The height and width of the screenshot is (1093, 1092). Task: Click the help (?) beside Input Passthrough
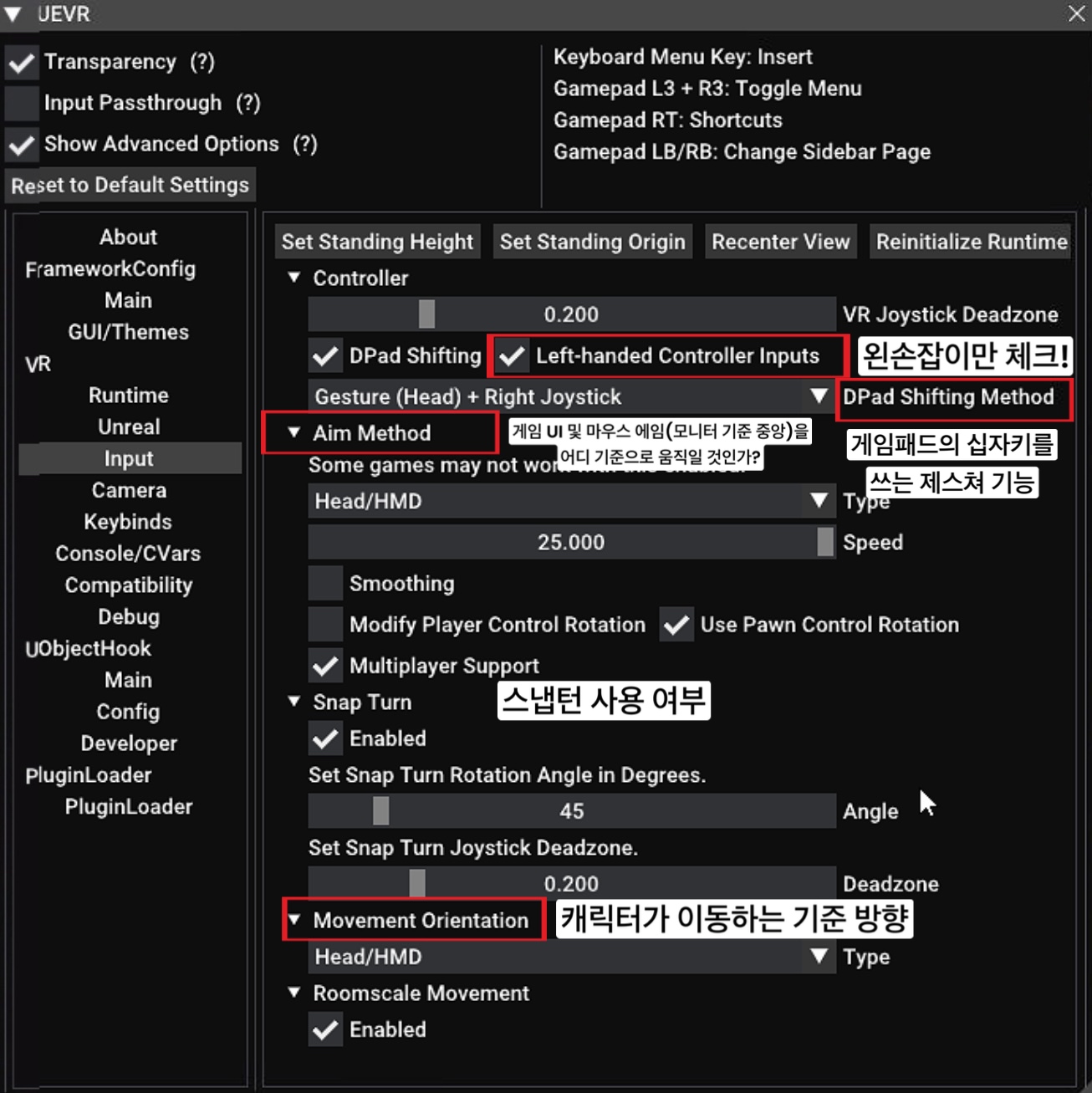(x=247, y=103)
